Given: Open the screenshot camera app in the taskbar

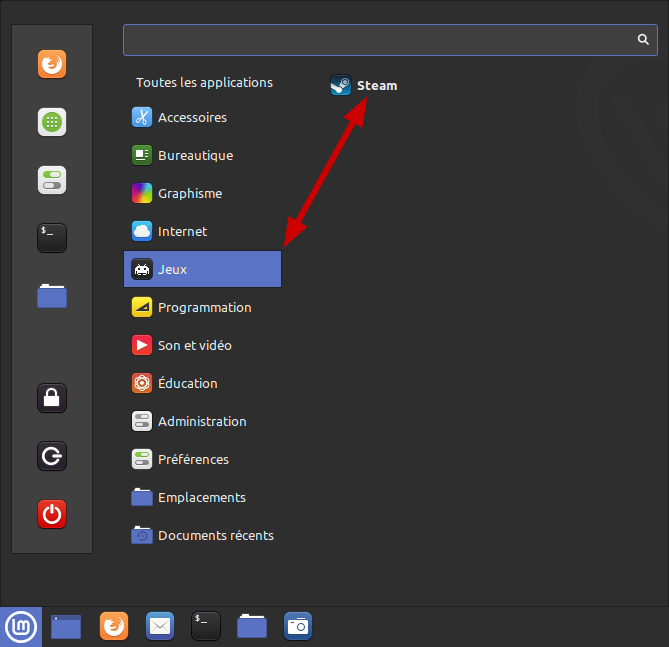Looking at the screenshot, I should click(x=298, y=627).
